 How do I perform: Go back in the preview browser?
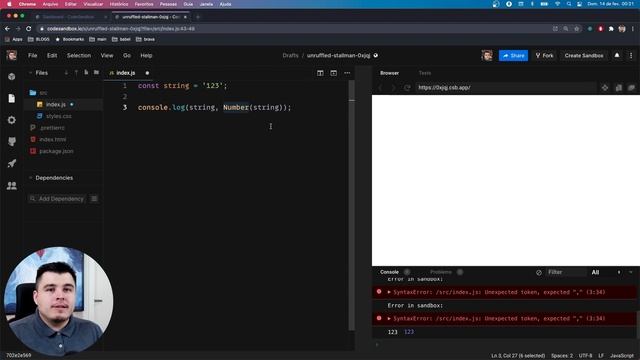(380, 87)
